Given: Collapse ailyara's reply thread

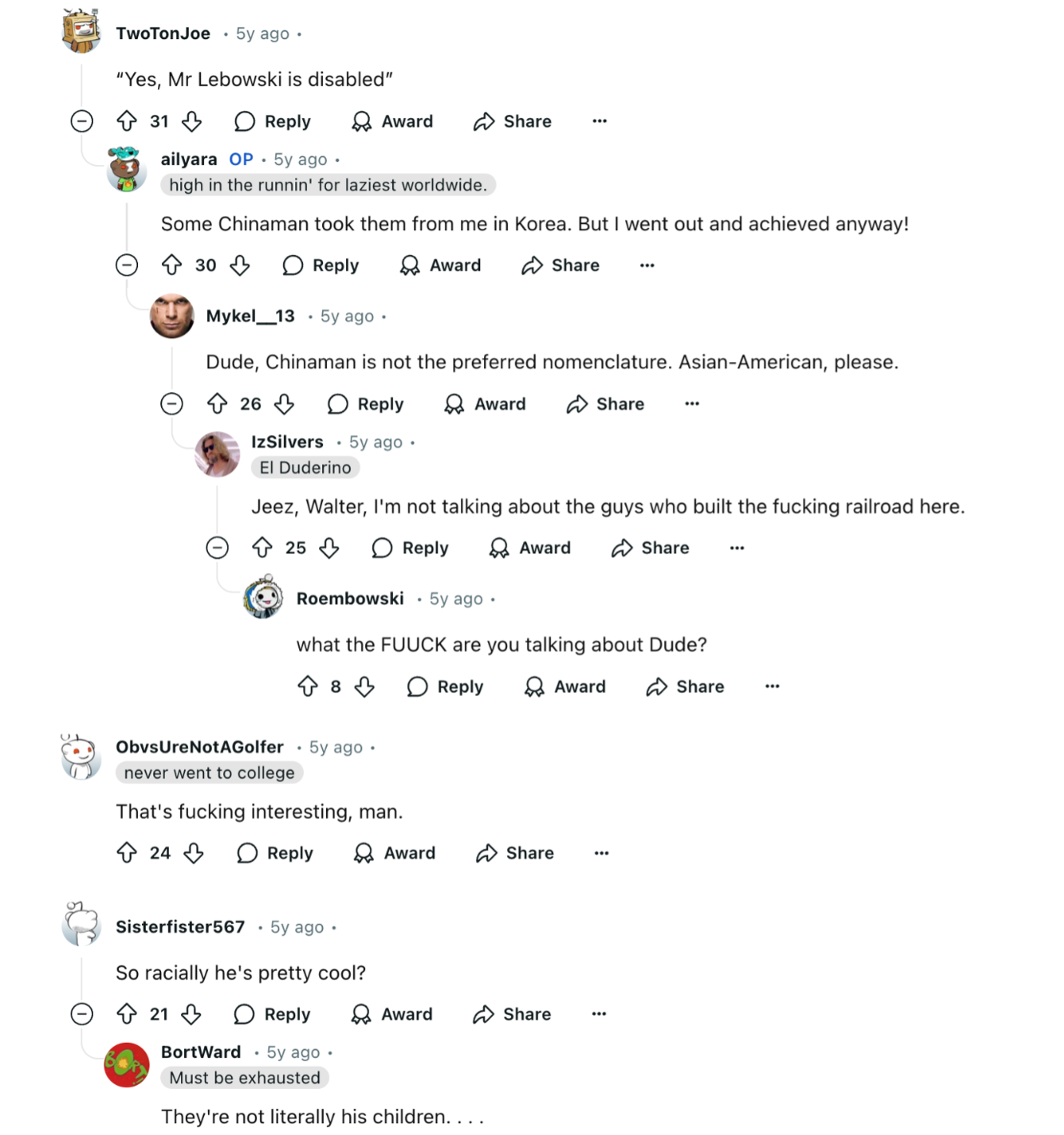Looking at the screenshot, I should tap(127, 265).
